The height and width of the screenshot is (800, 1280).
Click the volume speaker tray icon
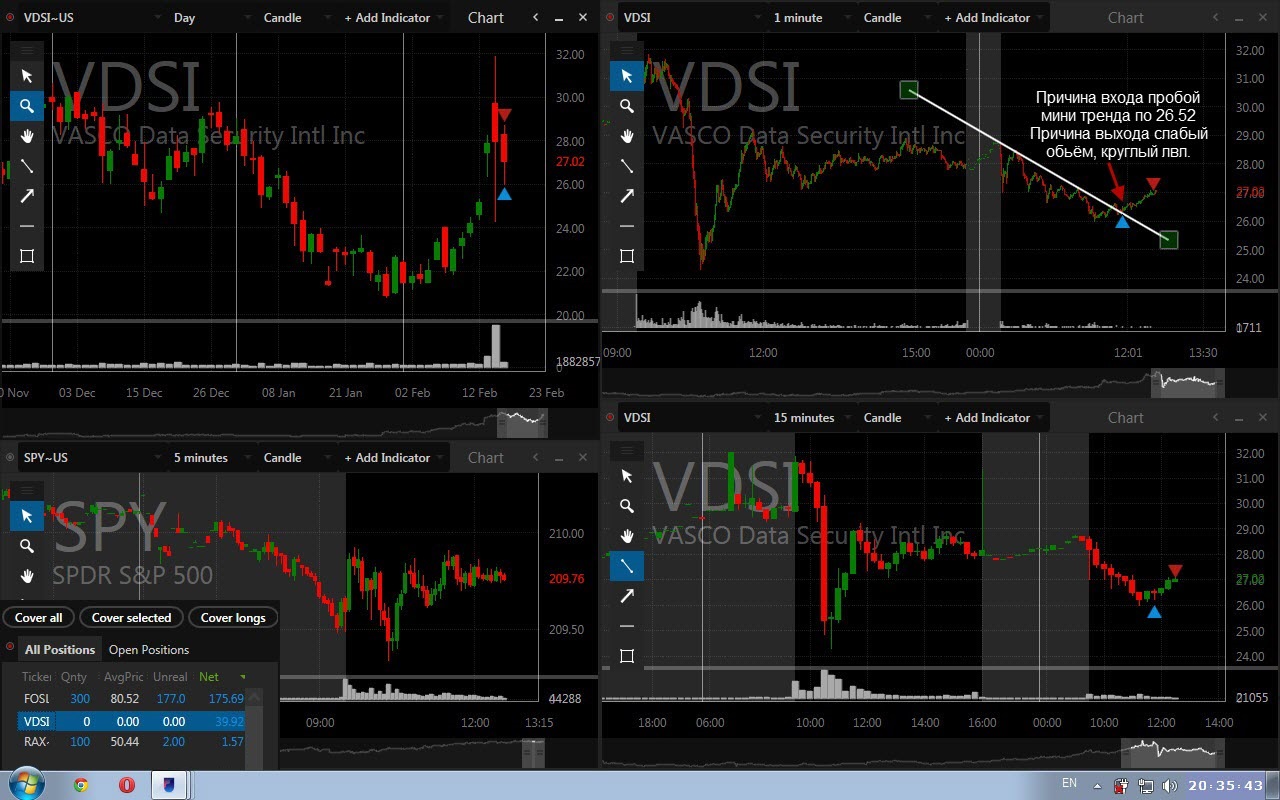point(1170,786)
